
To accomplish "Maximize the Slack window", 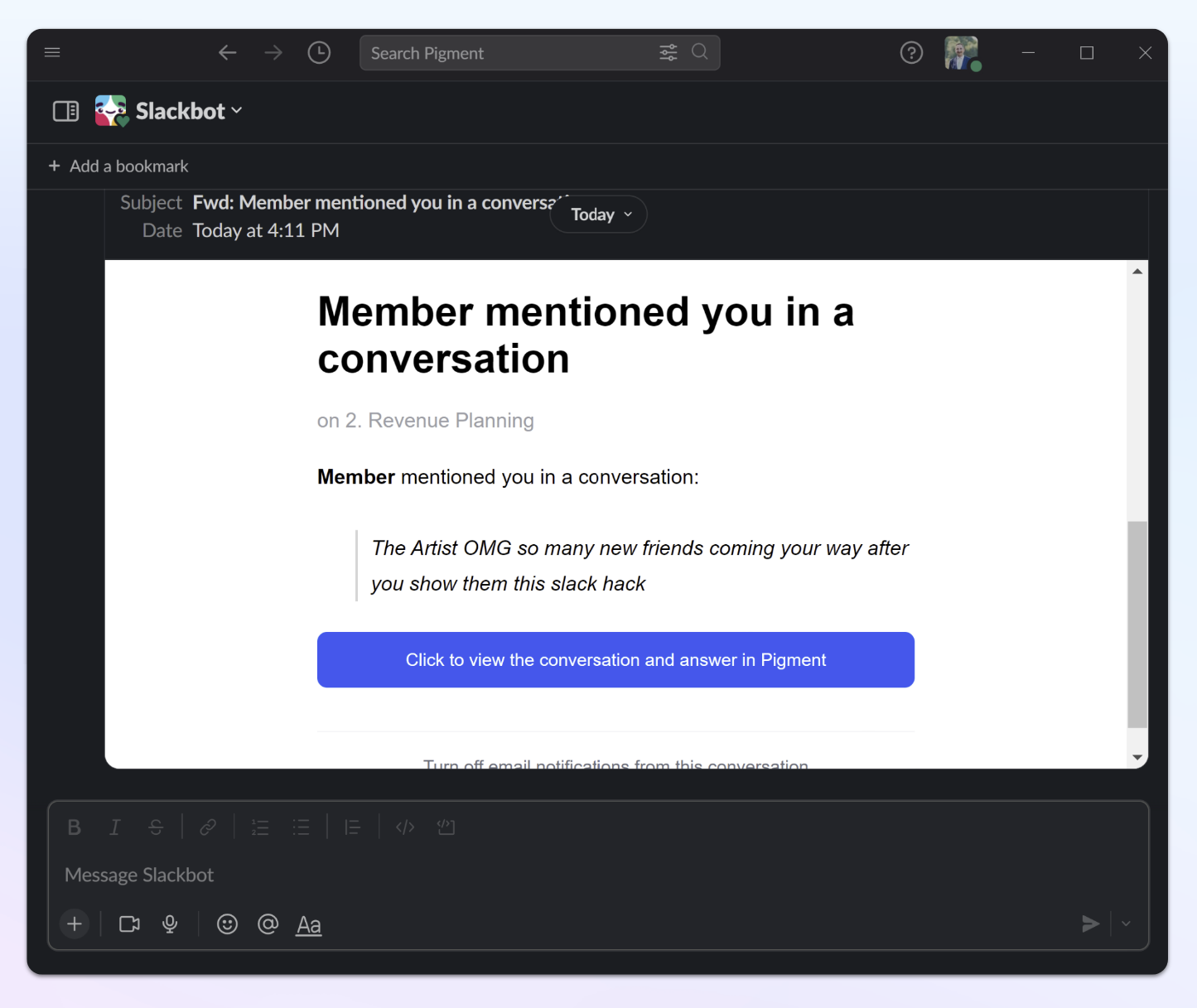I will click(x=1087, y=53).
